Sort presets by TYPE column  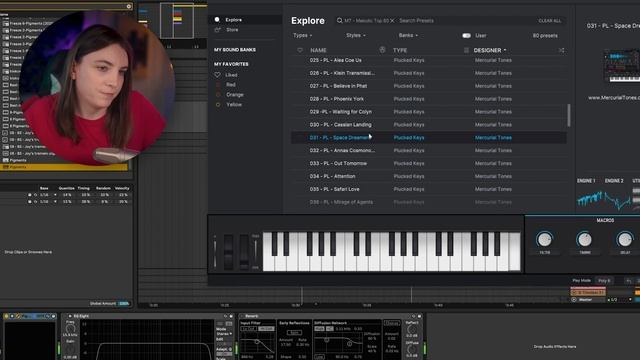tap(400, 50)
